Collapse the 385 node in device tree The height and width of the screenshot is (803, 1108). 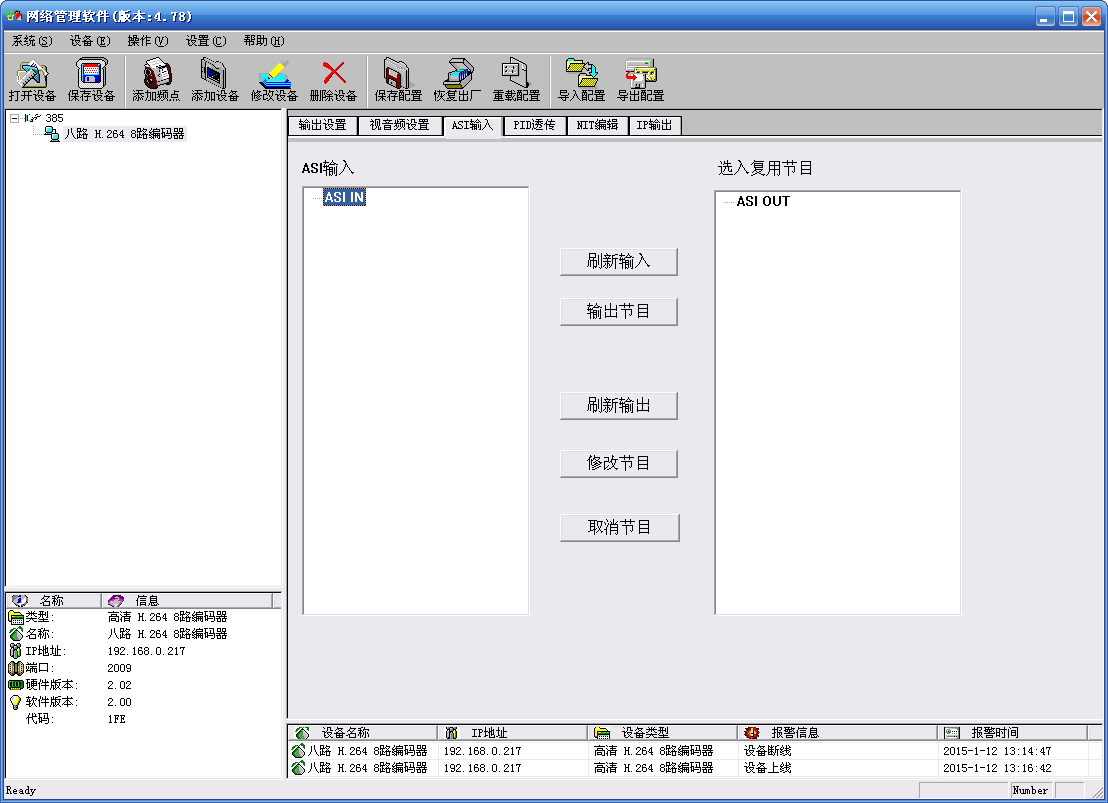[14, 118]
